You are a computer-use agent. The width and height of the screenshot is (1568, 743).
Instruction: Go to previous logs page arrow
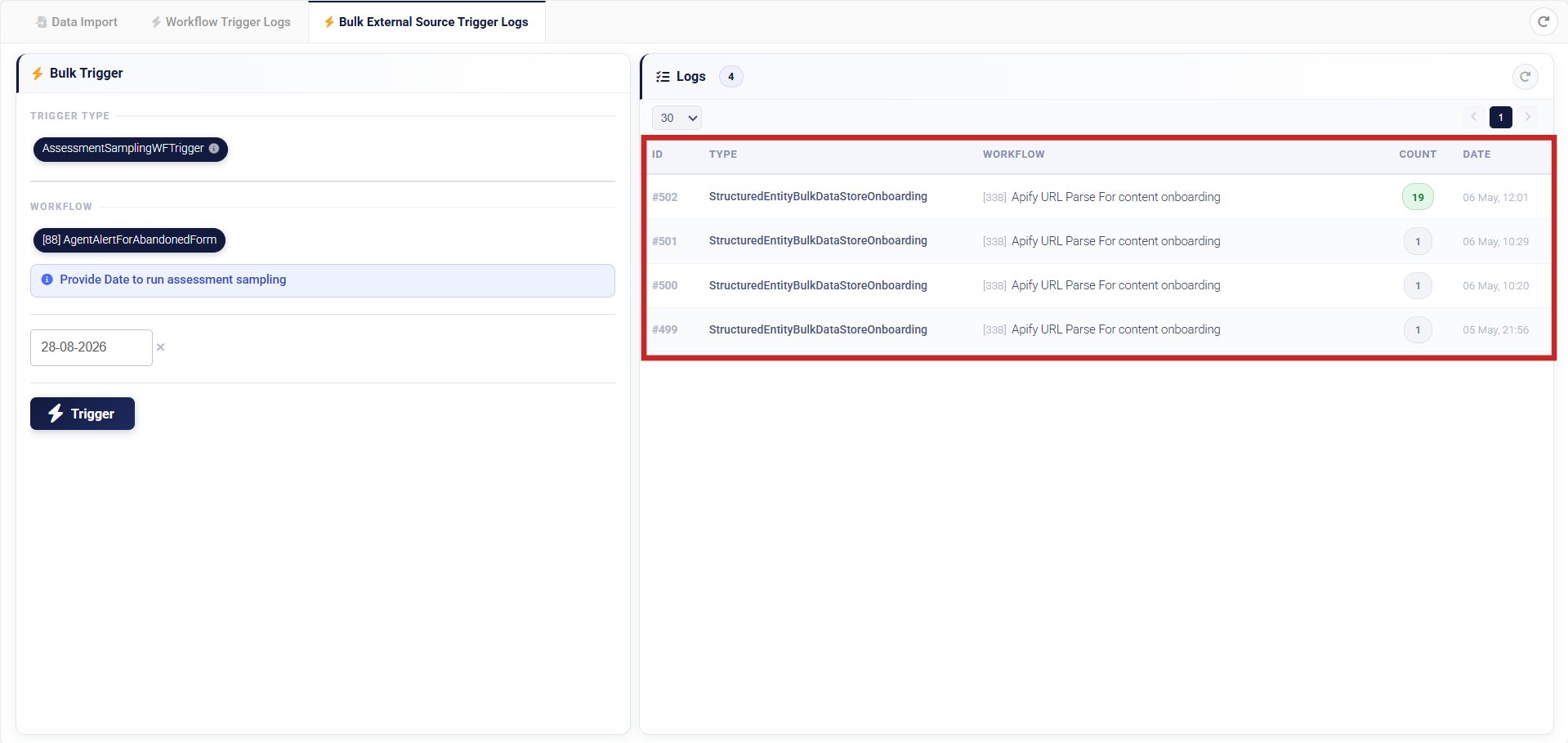[1474, 117]
